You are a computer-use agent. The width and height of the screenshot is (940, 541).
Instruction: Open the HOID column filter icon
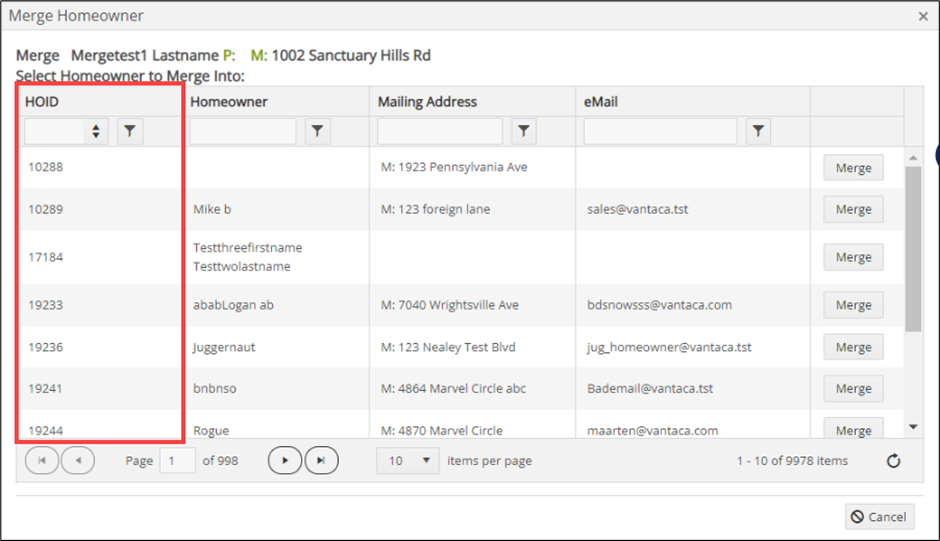pos(130,131)
